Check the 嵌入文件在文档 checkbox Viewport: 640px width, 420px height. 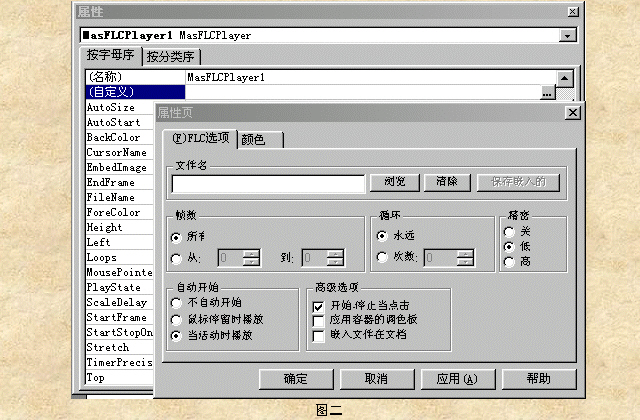[319, 335]
